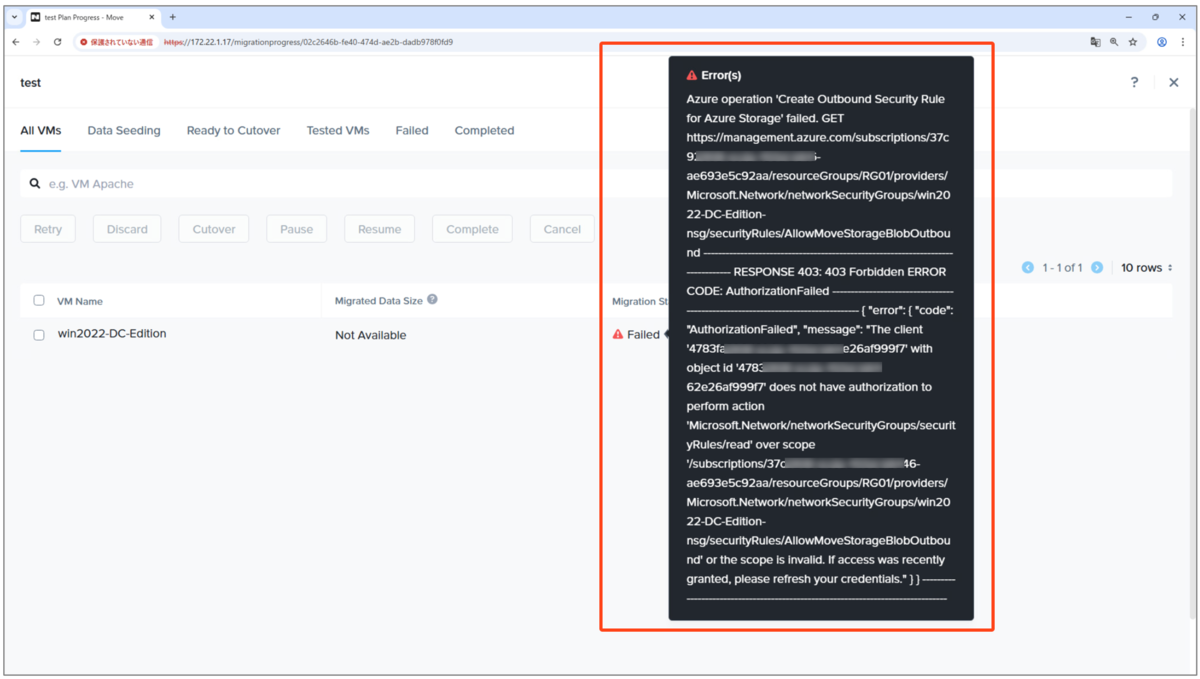Switch to the Ready to Cutover tab
The image size is (1200, 679).
[x=233, y=130]
